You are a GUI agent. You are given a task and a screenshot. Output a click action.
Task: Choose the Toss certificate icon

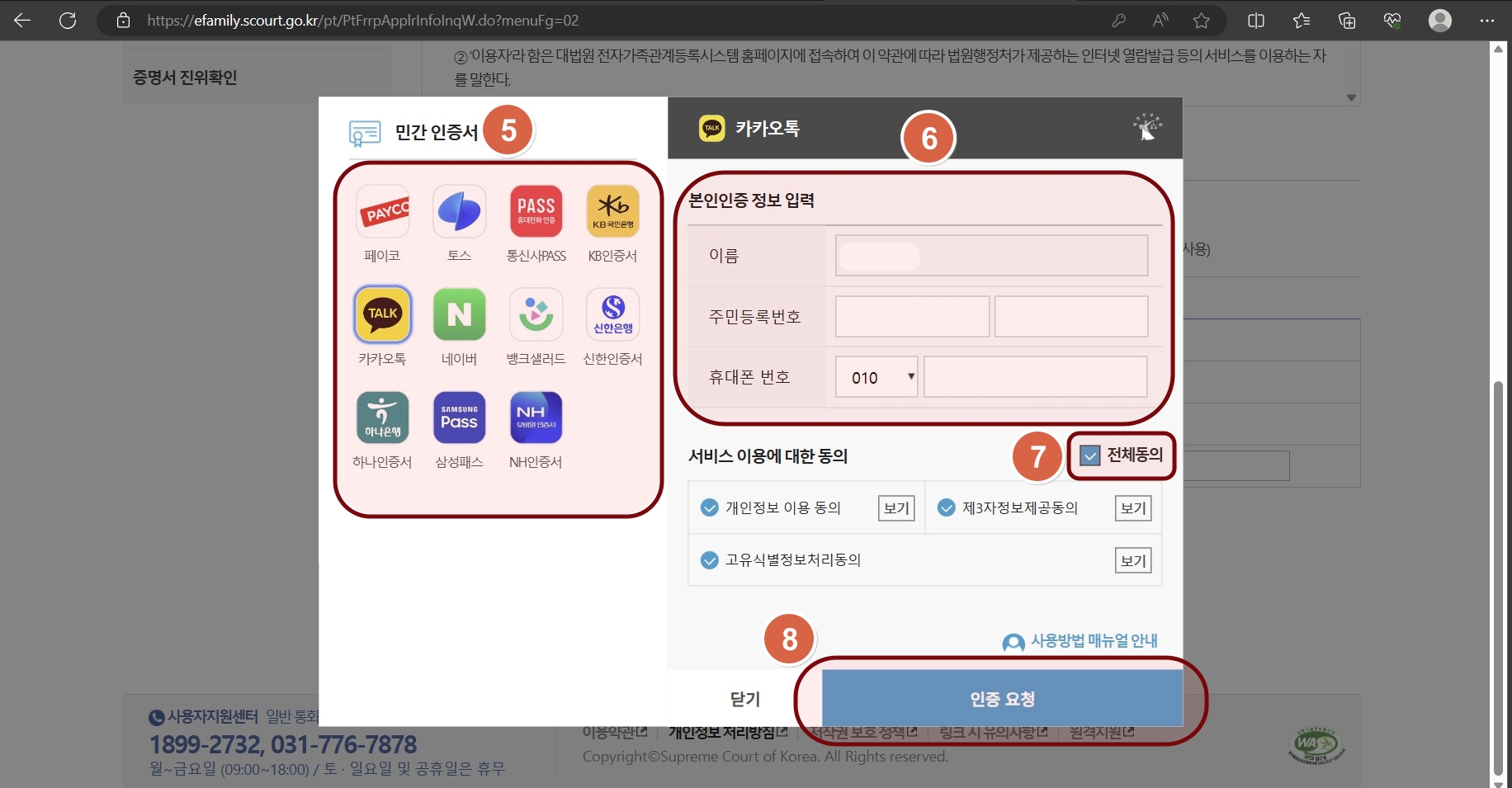pyautogui.click(x=460, y=211)
